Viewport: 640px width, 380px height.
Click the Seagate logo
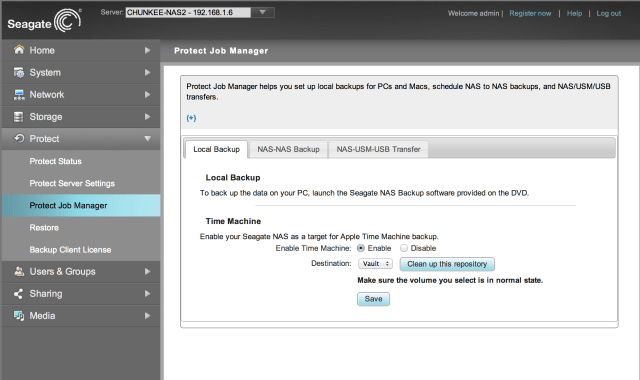tap(44, 20)
